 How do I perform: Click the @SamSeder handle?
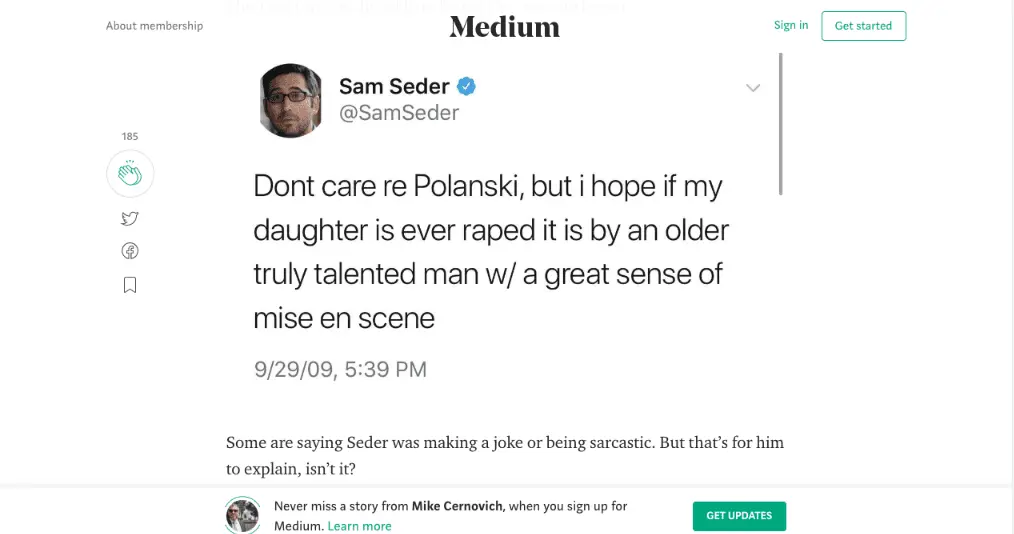click(x=399, y=113)
